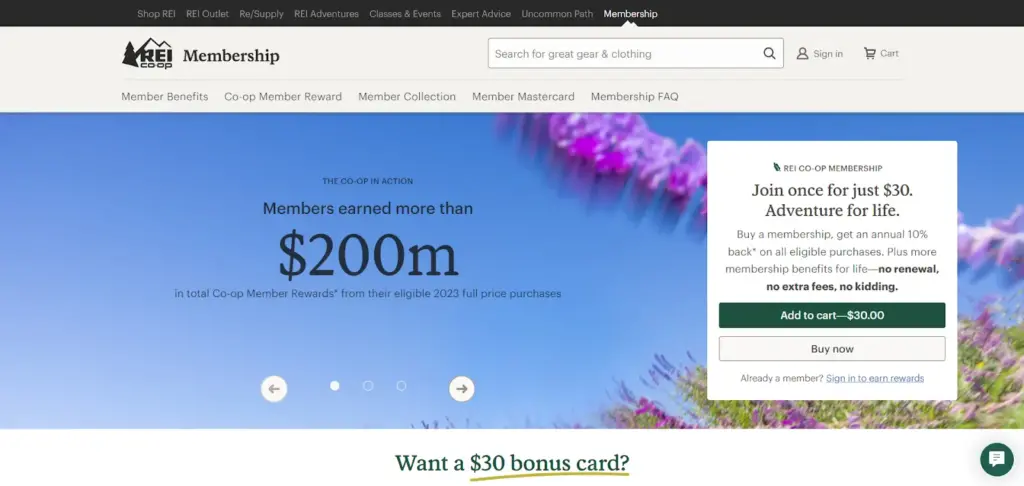The width and height of the screenshot is (1024, 486).
Task: Go to Co-op Member Reward section
Action: 283,97
